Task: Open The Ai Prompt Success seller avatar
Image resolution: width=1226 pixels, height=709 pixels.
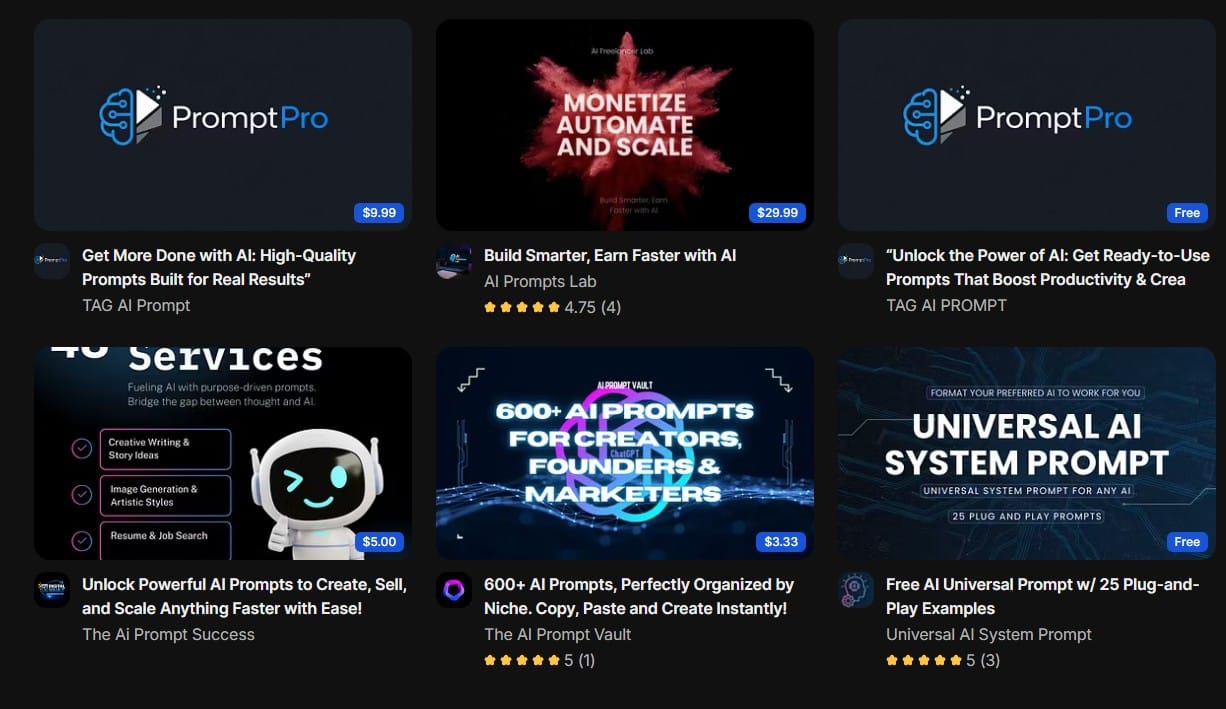Action: tap(52, 590)
